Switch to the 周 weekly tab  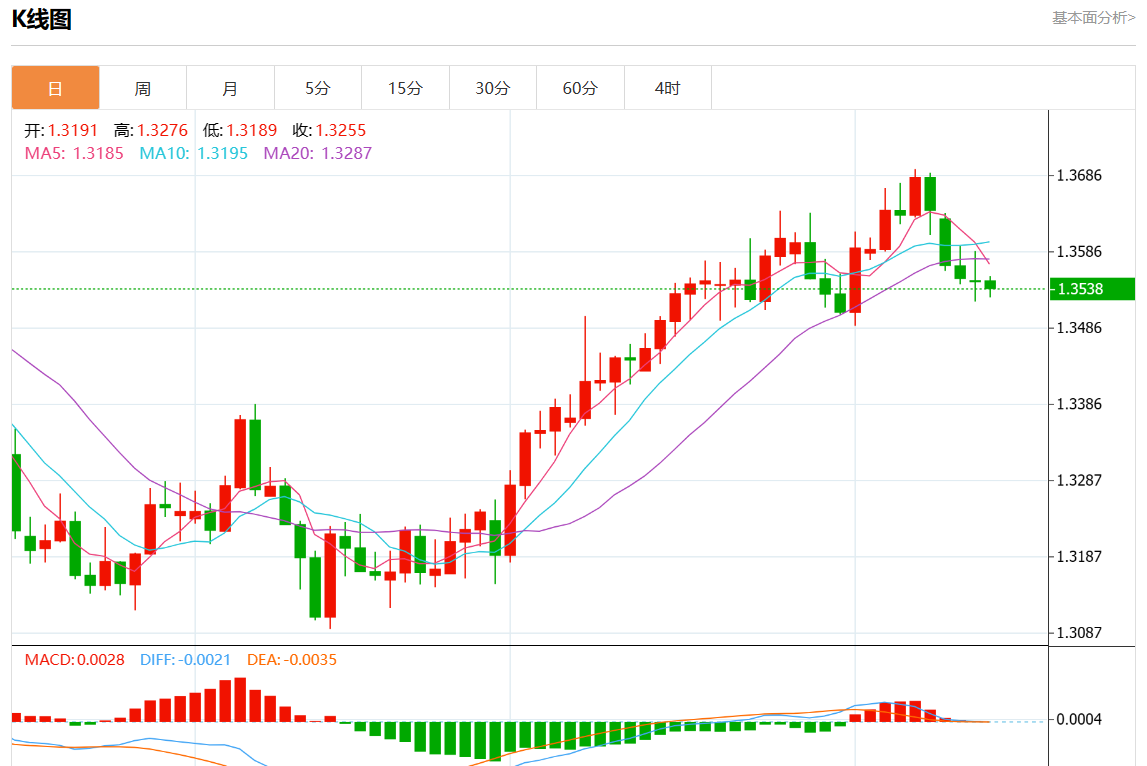click(143, 88)
